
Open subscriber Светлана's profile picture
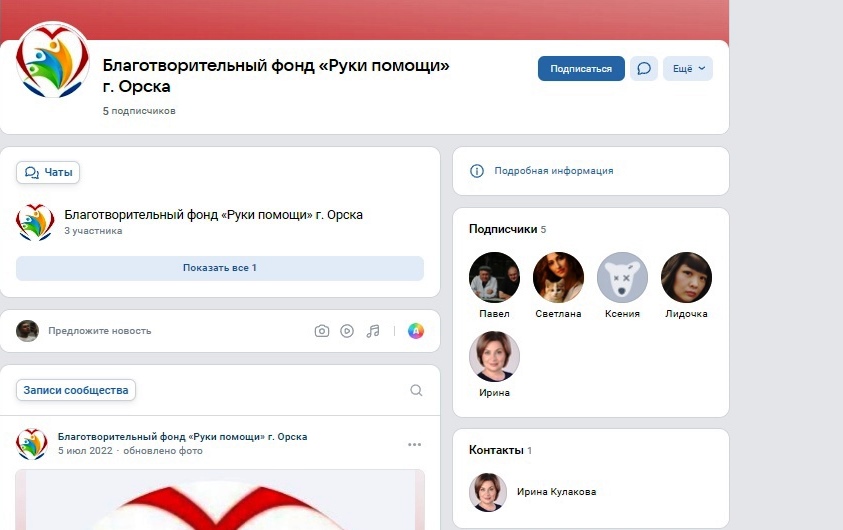click(x=559, y=277)
